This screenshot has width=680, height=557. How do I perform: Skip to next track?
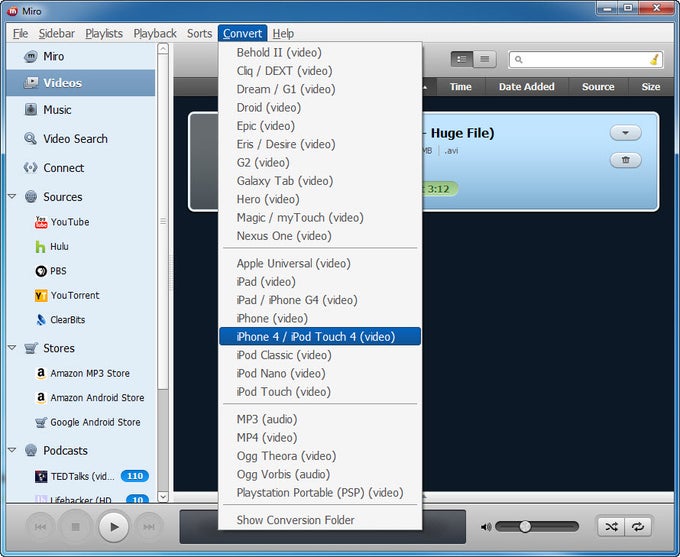click(149, 527)
